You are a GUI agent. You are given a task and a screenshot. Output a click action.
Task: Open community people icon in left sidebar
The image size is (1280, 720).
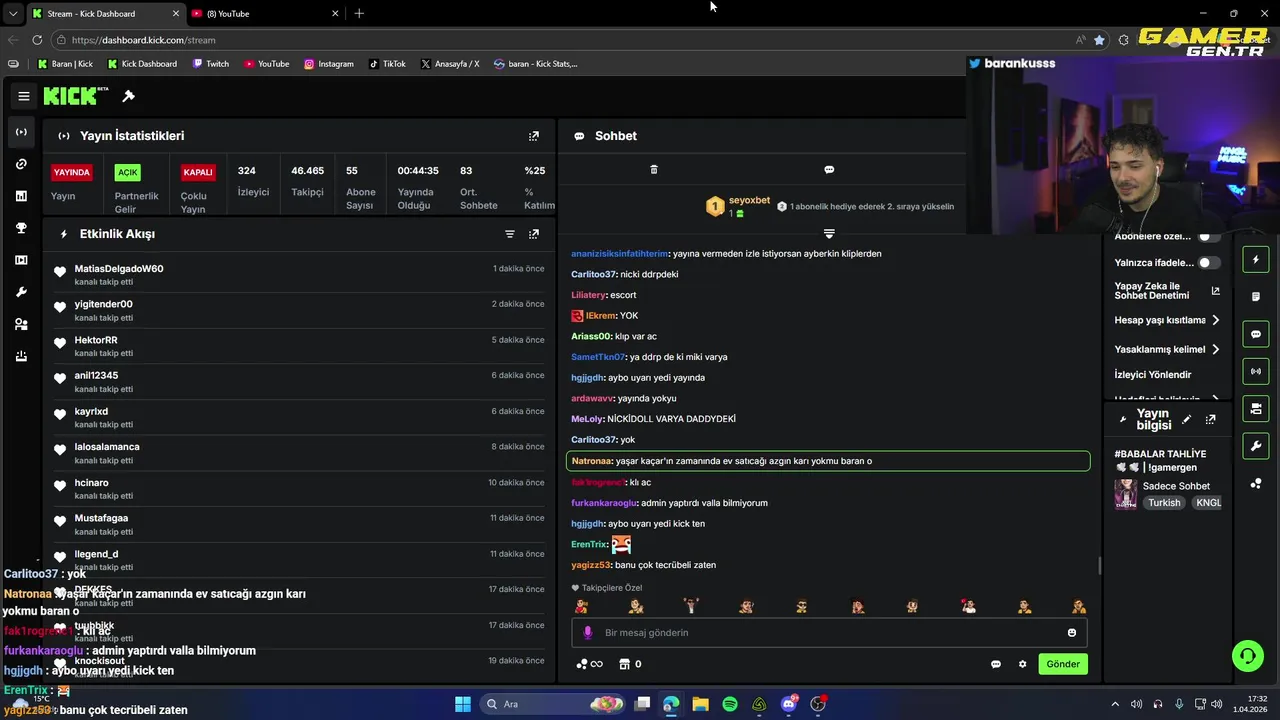tap(21, 324)
